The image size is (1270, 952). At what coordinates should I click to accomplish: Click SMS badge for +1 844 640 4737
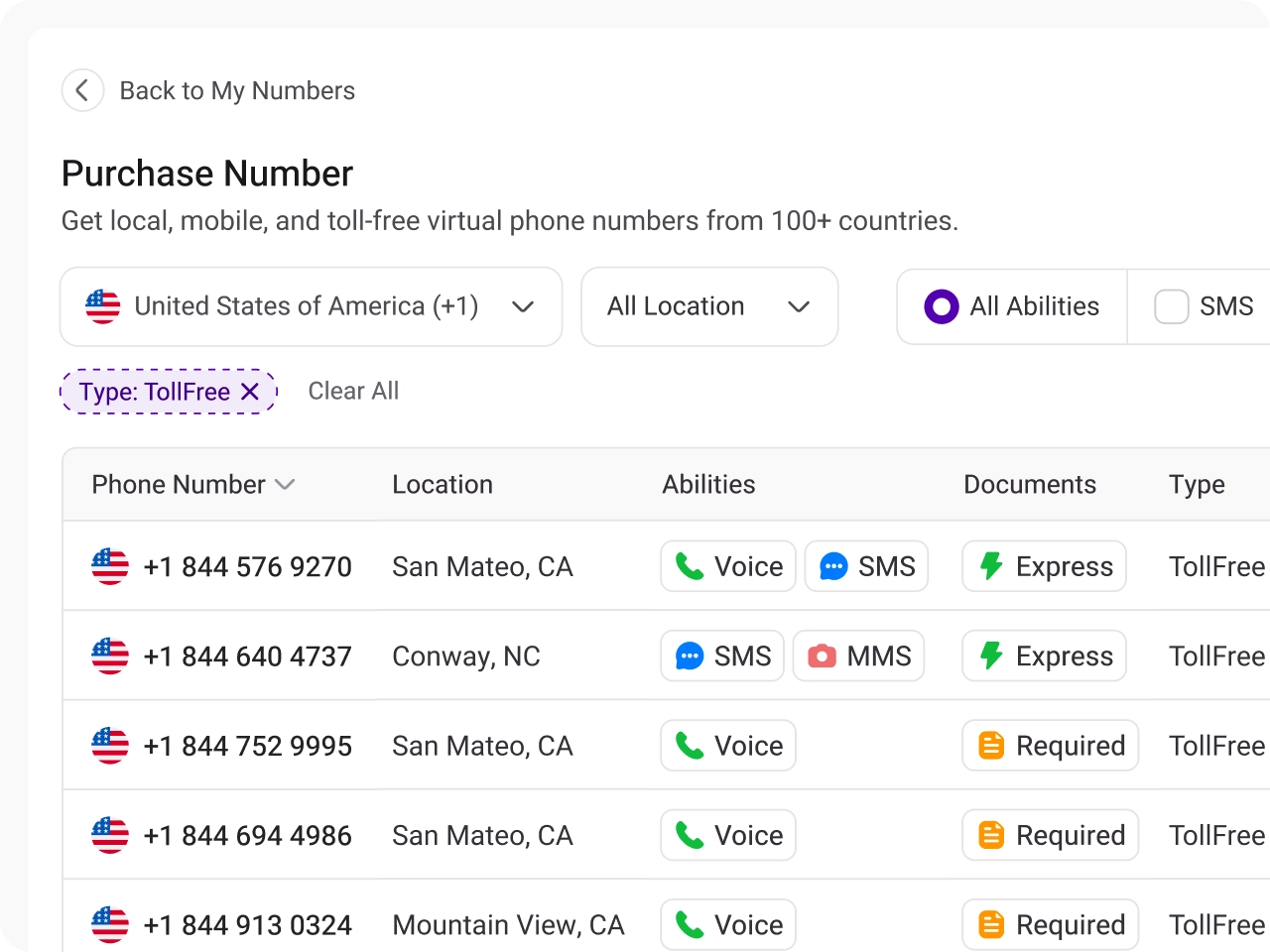(722, 655)
